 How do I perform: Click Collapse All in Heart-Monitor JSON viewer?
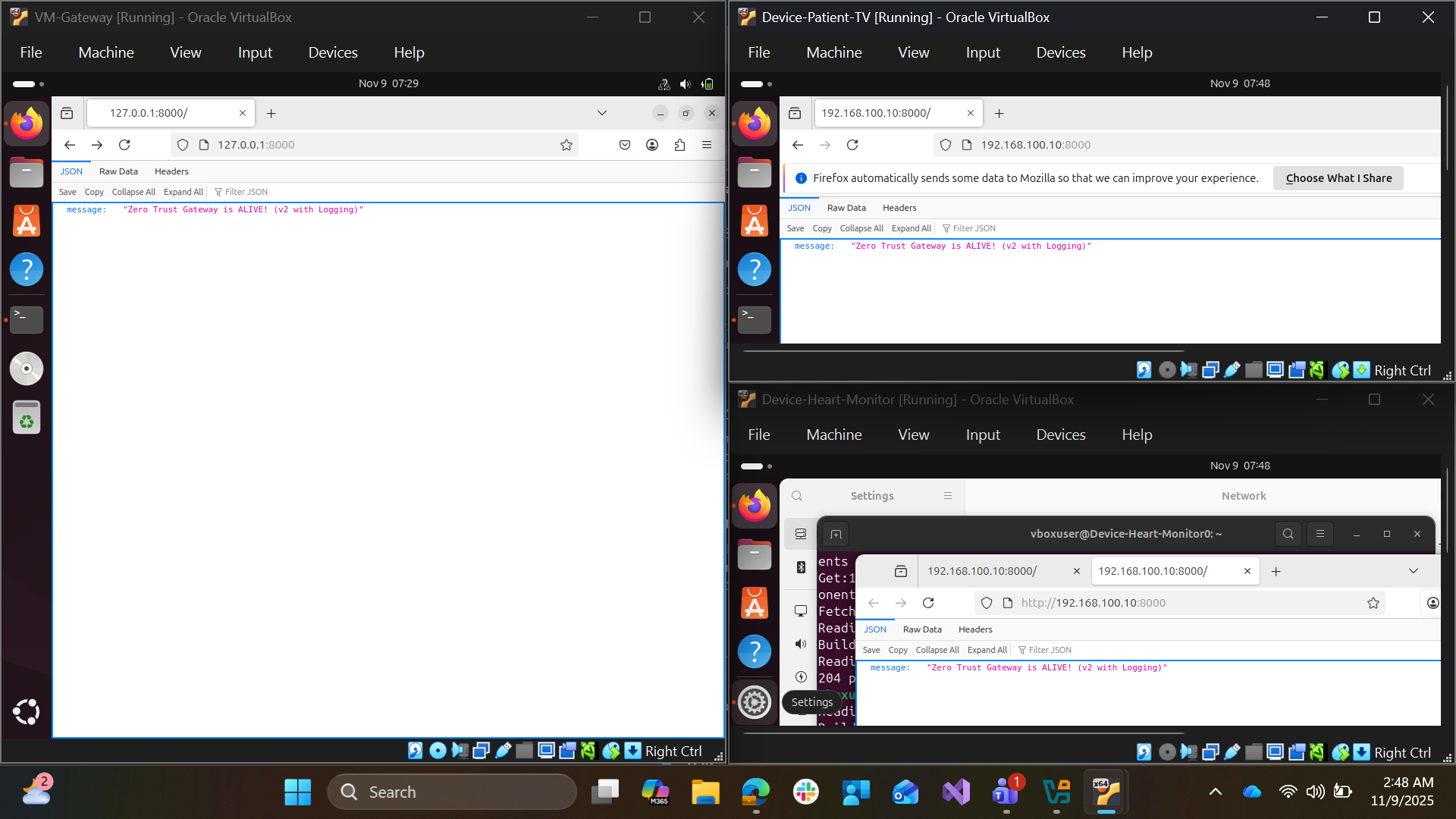click(937, 650)
